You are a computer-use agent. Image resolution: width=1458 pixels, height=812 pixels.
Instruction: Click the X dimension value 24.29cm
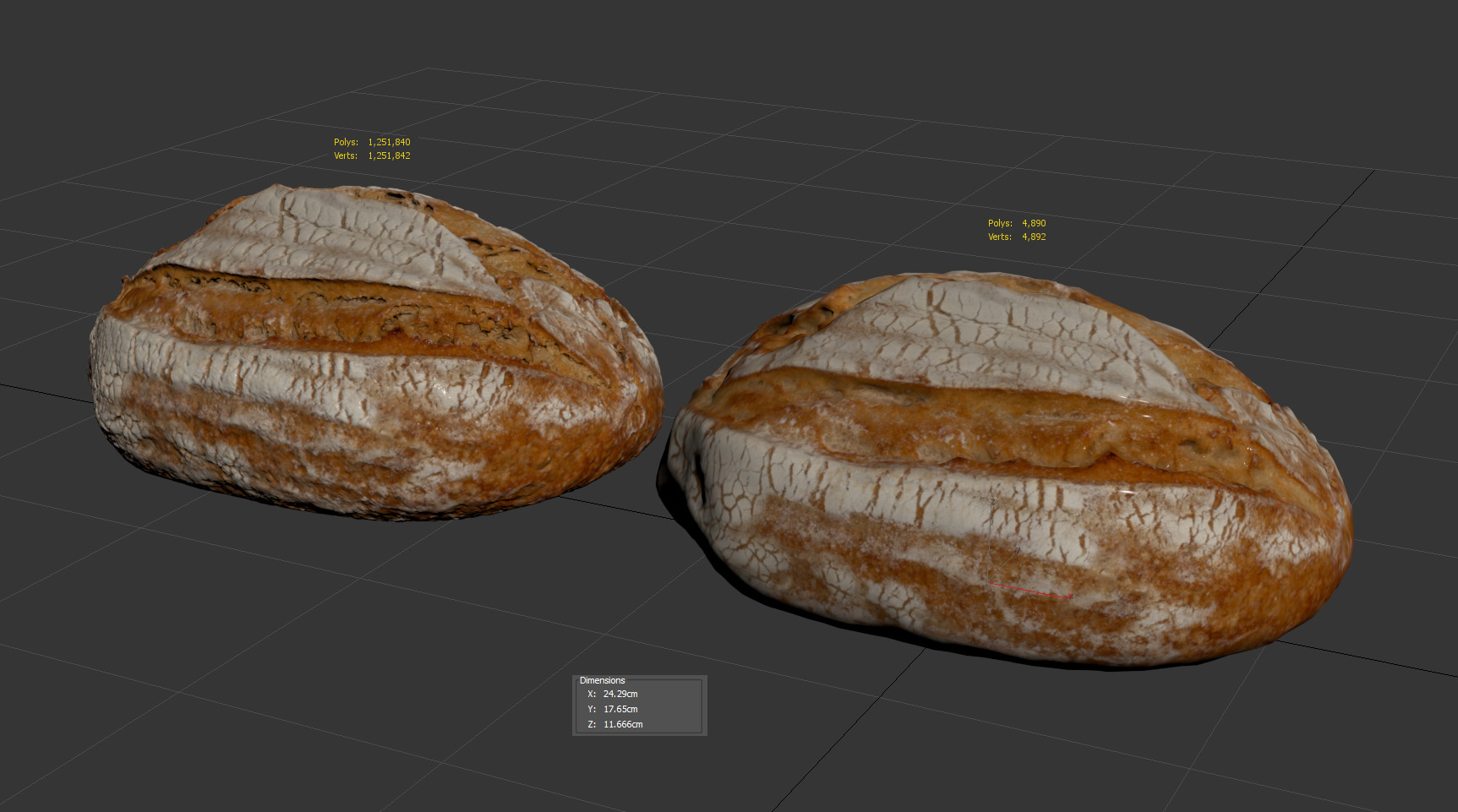tap(620, 694)
